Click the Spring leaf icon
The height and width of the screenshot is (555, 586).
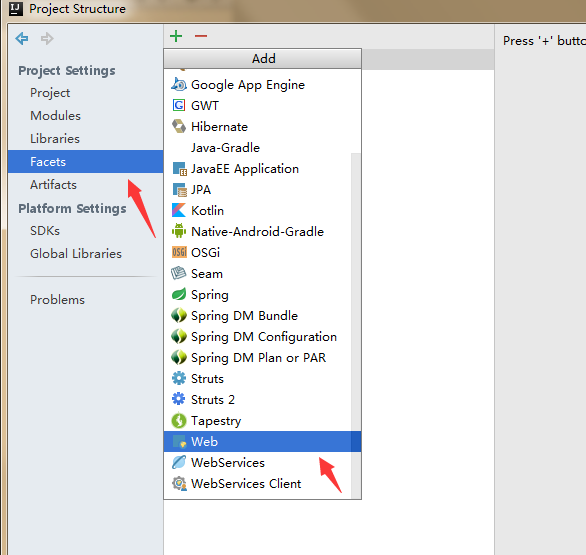pos(179,294)
